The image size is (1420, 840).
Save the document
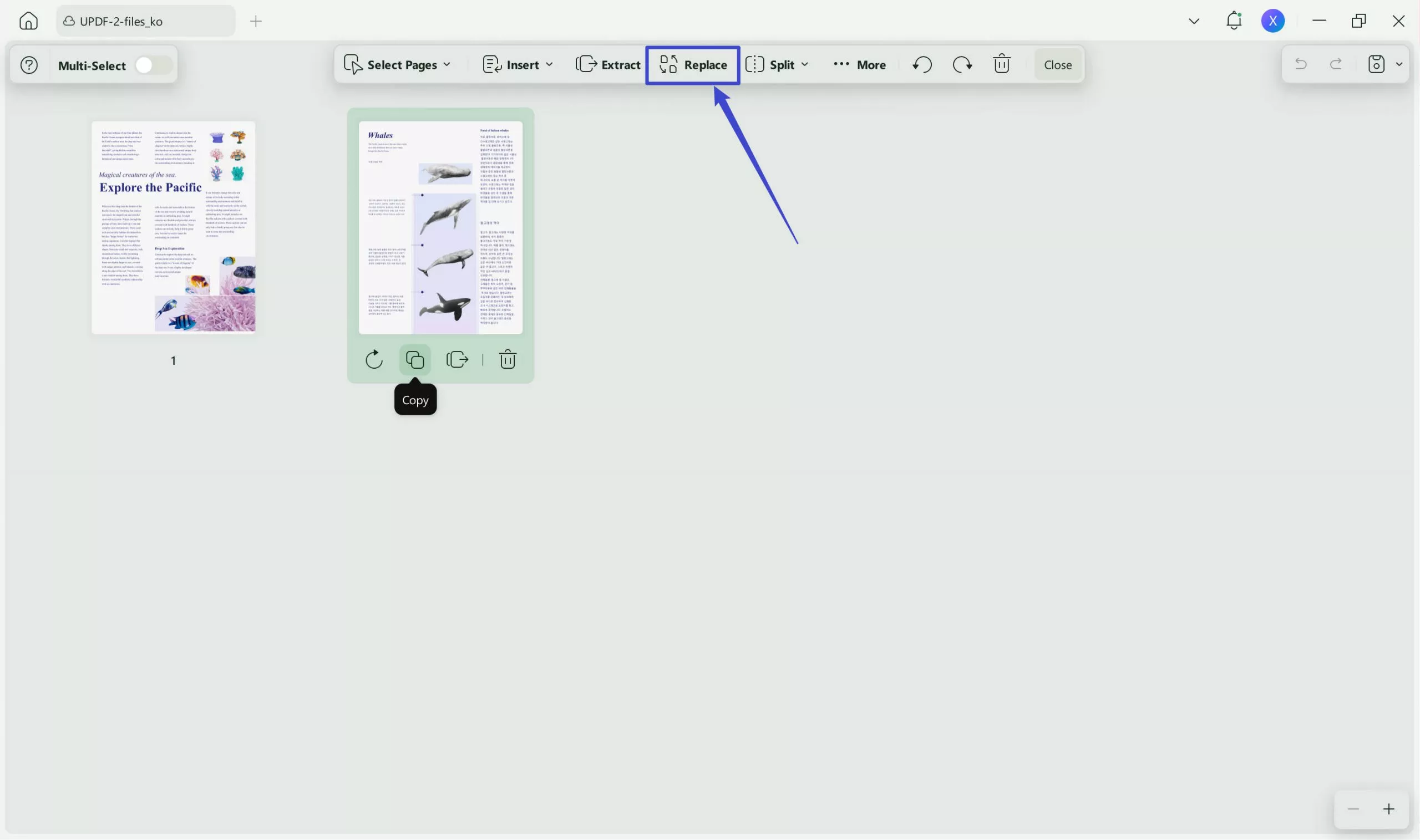[x=1376, y=64]
